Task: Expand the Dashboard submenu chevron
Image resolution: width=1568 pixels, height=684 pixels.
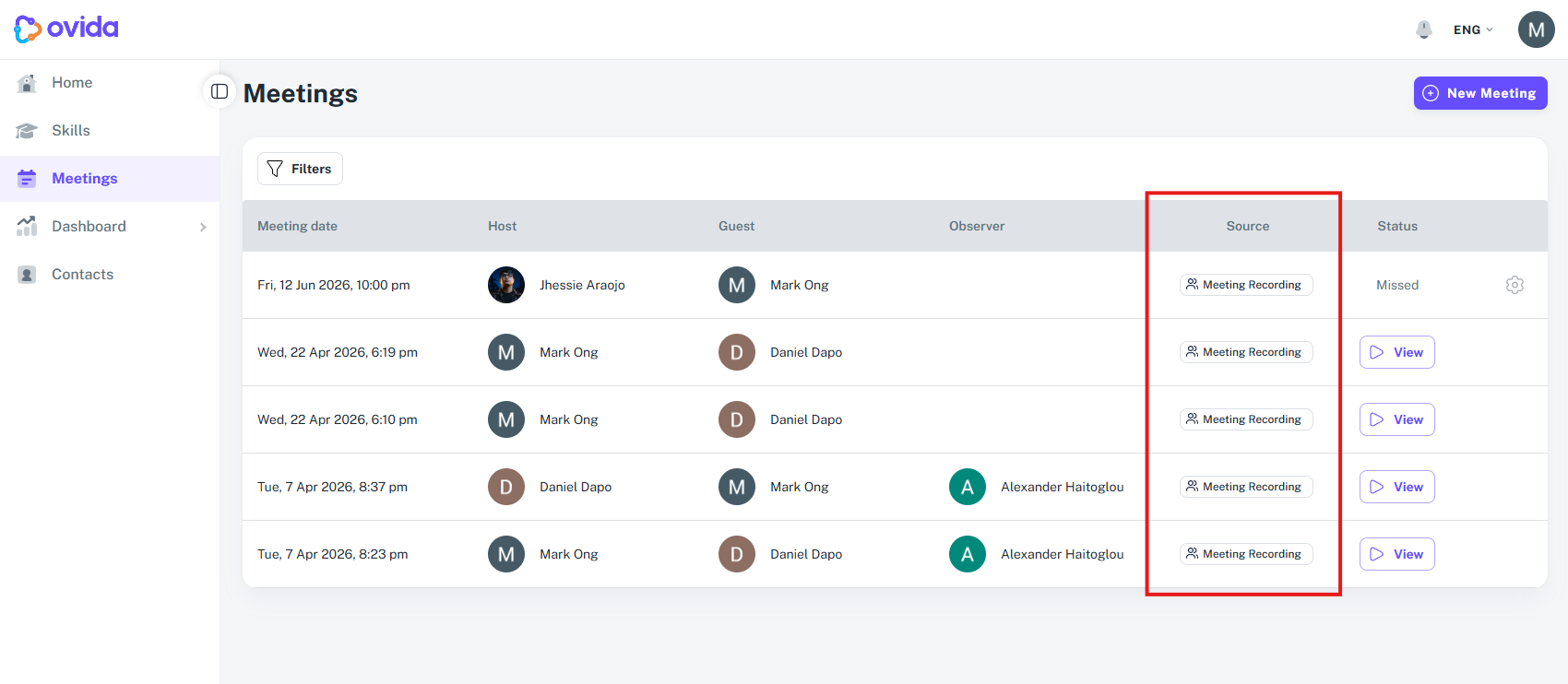Action: (x=203, y=227)
